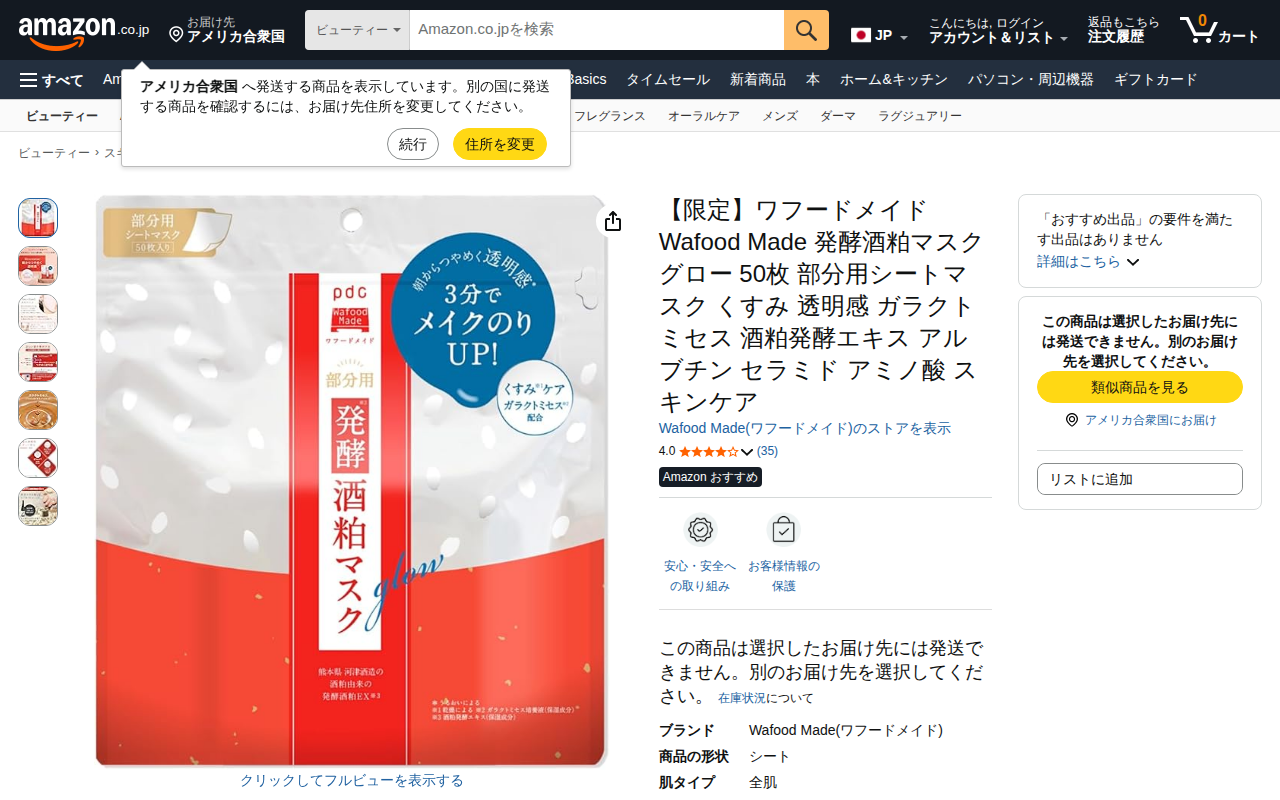Click the お客様情報の保護 bag icon
Viewport: 1280px width, 800px height.
[783, 530]
